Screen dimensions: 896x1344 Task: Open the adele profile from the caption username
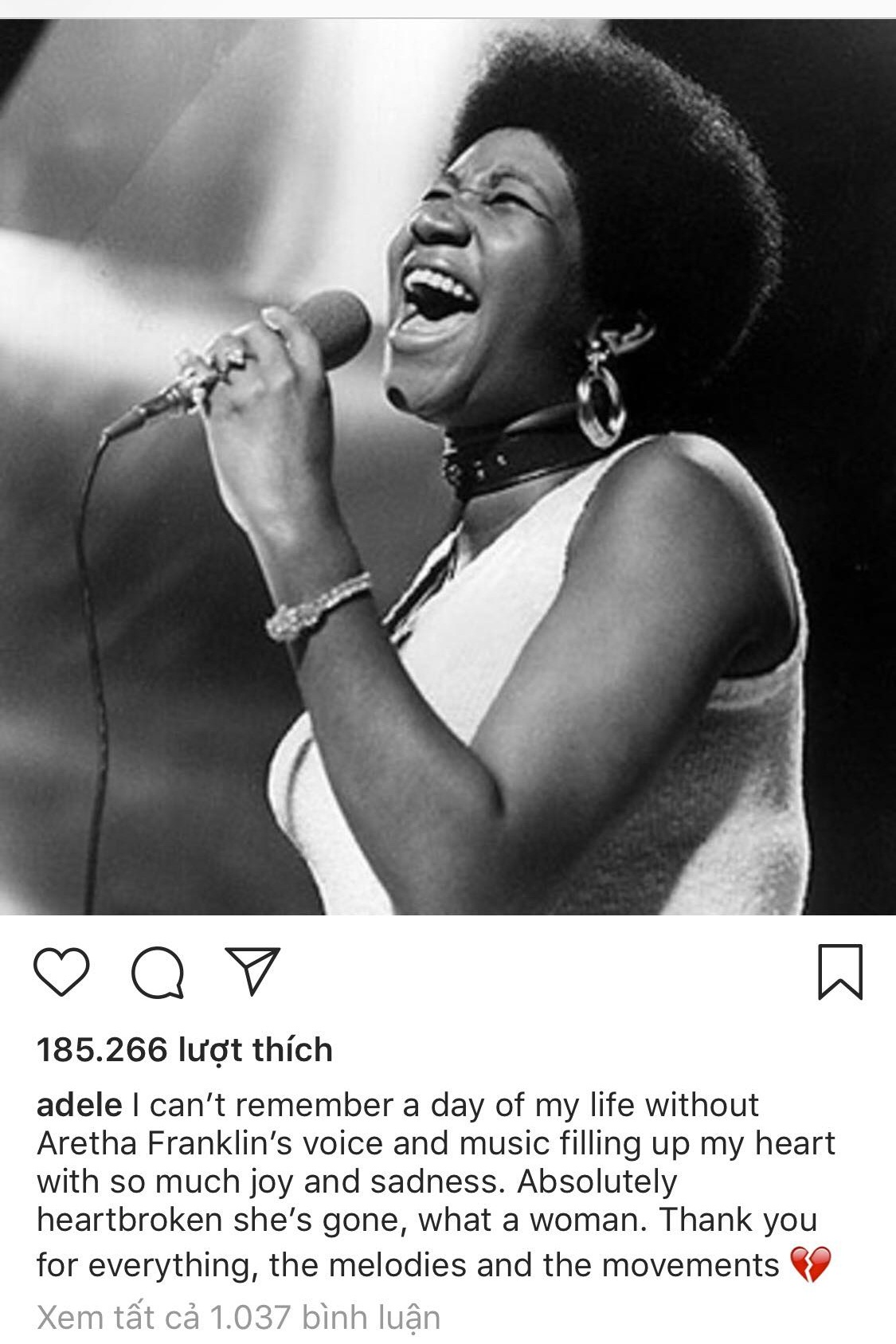coord(80,1105)
